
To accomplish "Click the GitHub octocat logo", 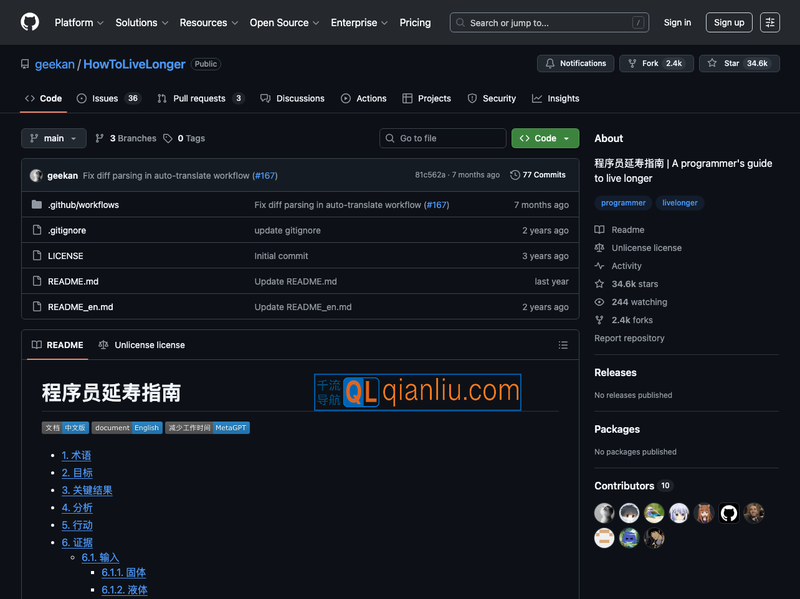I will point(28,22).
